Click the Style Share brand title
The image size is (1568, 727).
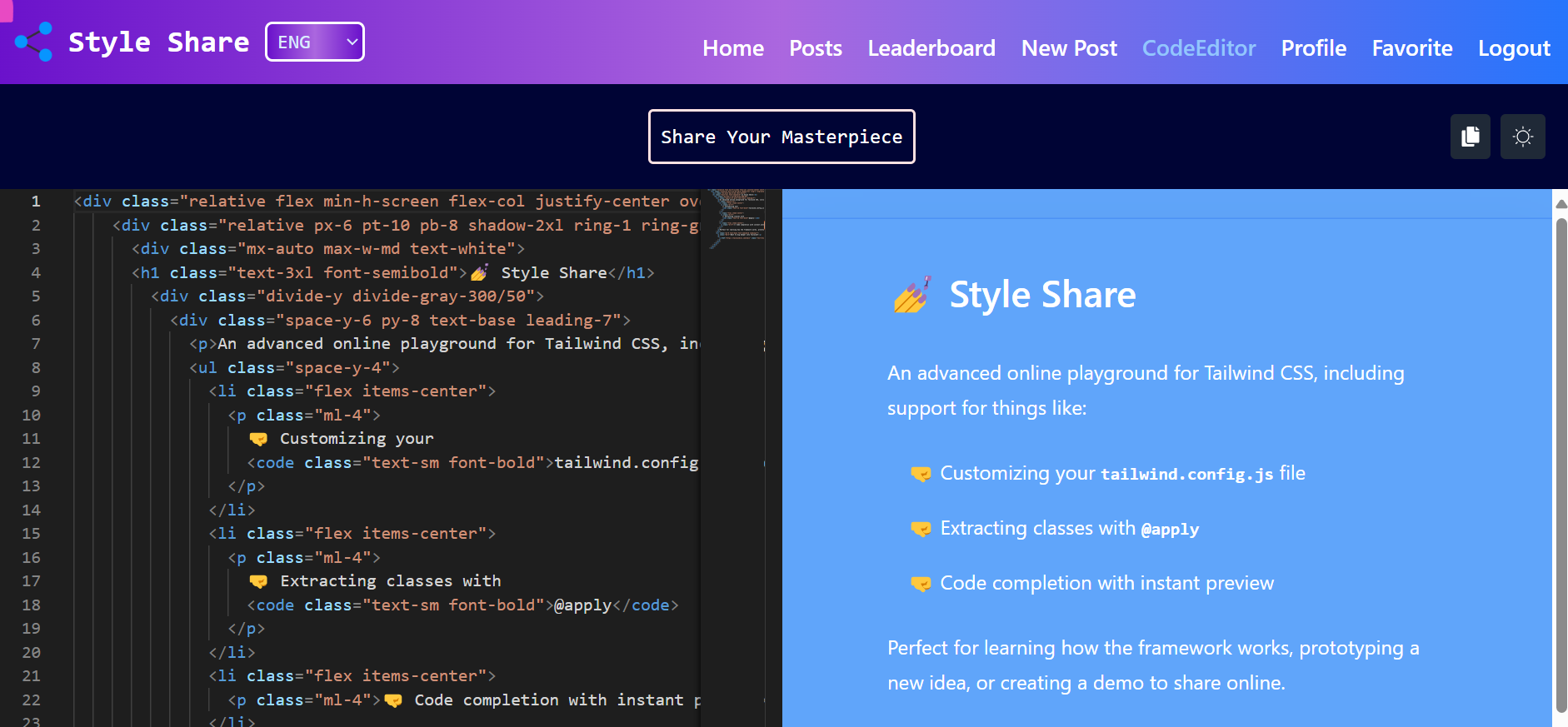(158, 42)
